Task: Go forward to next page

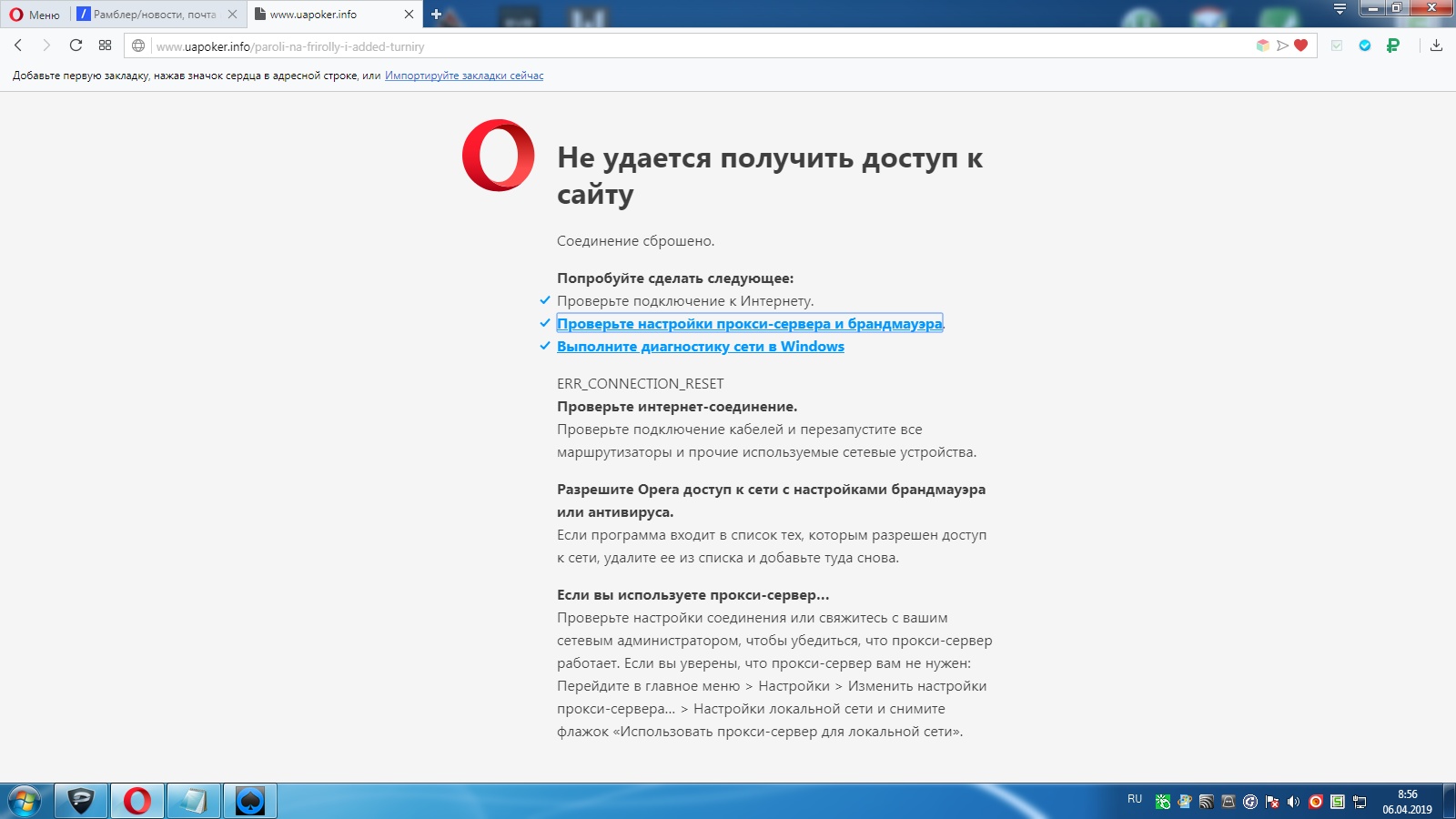Action: tap(46, 45)
